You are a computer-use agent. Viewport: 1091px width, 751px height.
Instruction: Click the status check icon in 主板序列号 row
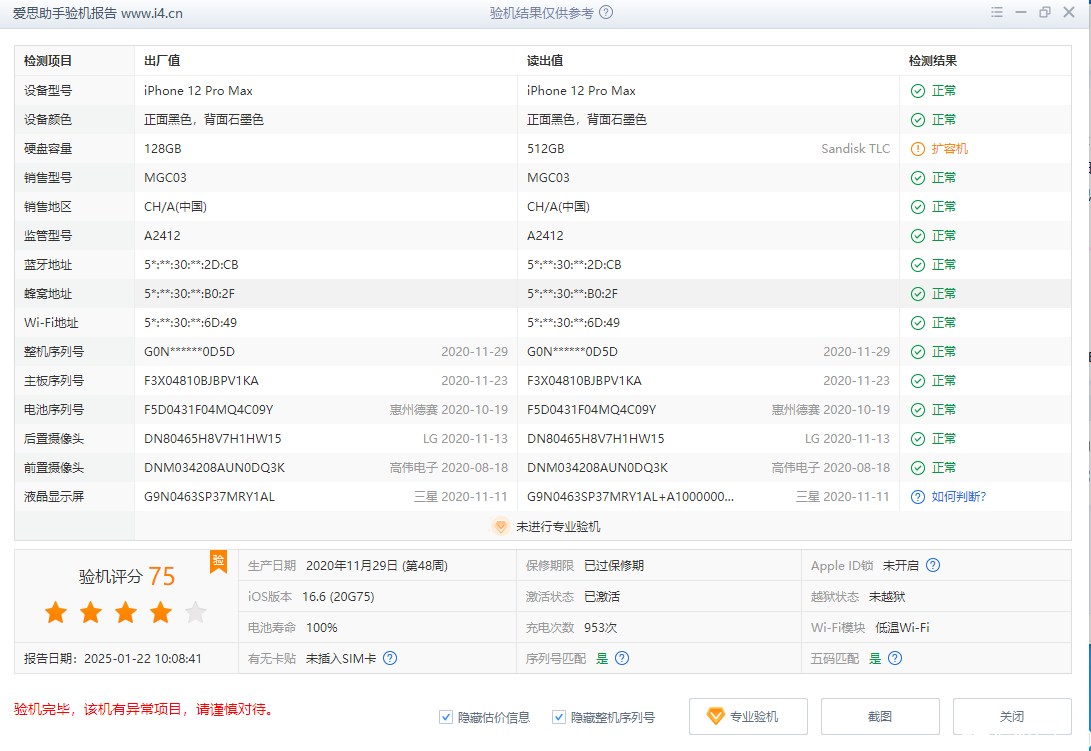[x=918, y=381]
